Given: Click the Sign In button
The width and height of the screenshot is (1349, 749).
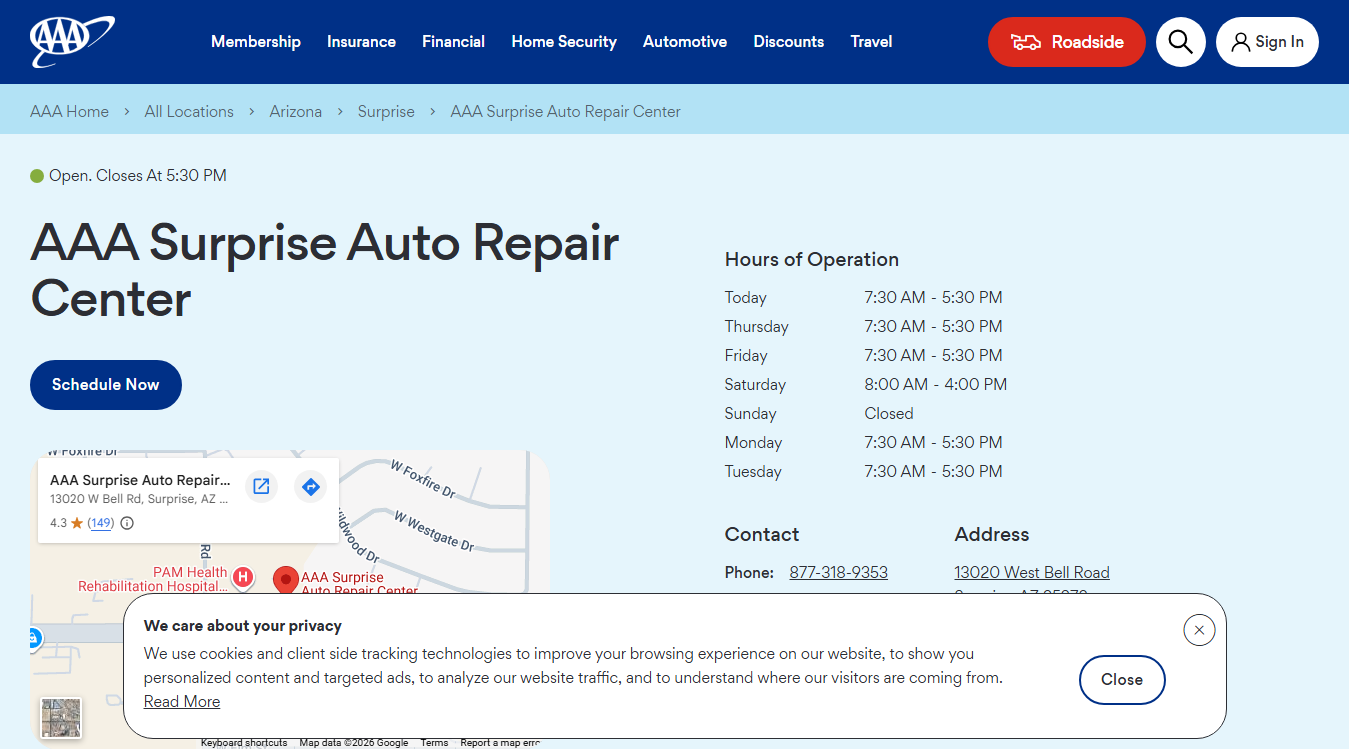Looking at the screenshot, I should click(1267, 42).
